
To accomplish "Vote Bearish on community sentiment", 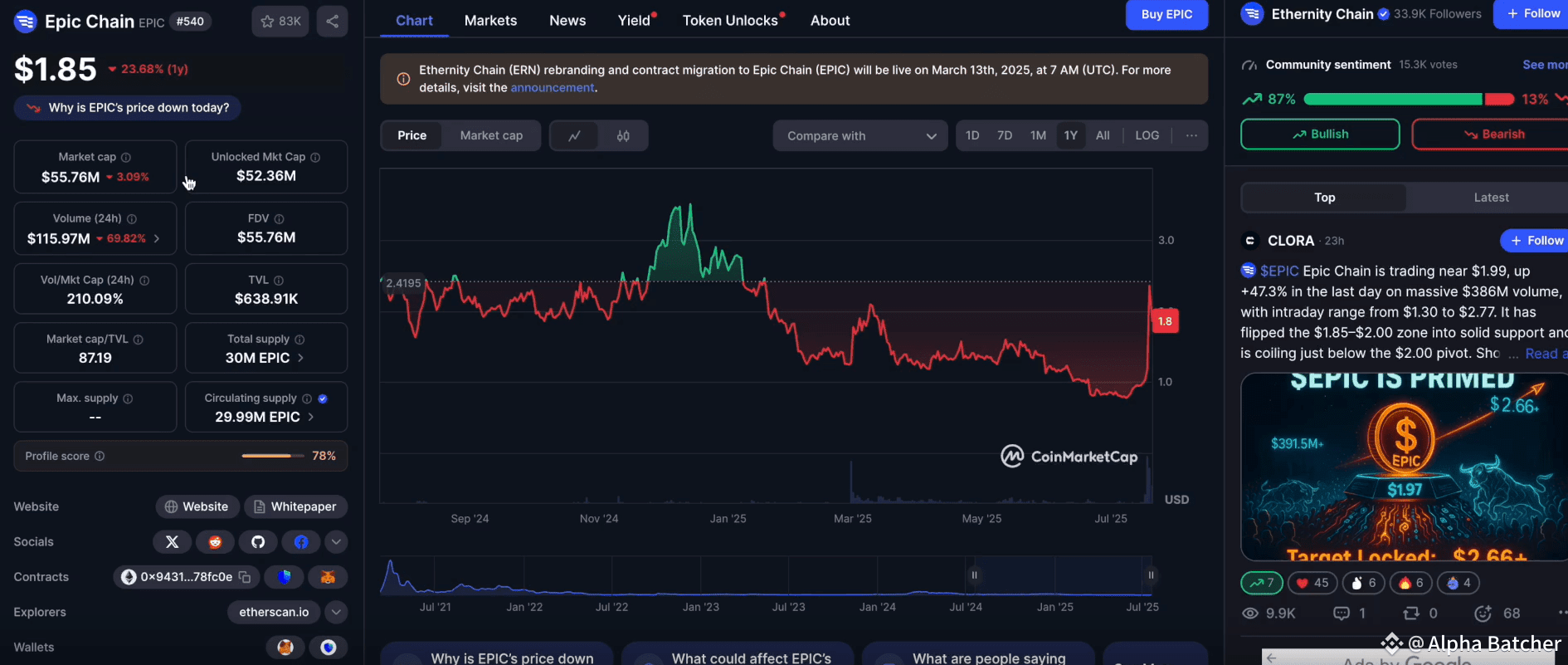I will pyautogui.click(x=1490, y=134).
